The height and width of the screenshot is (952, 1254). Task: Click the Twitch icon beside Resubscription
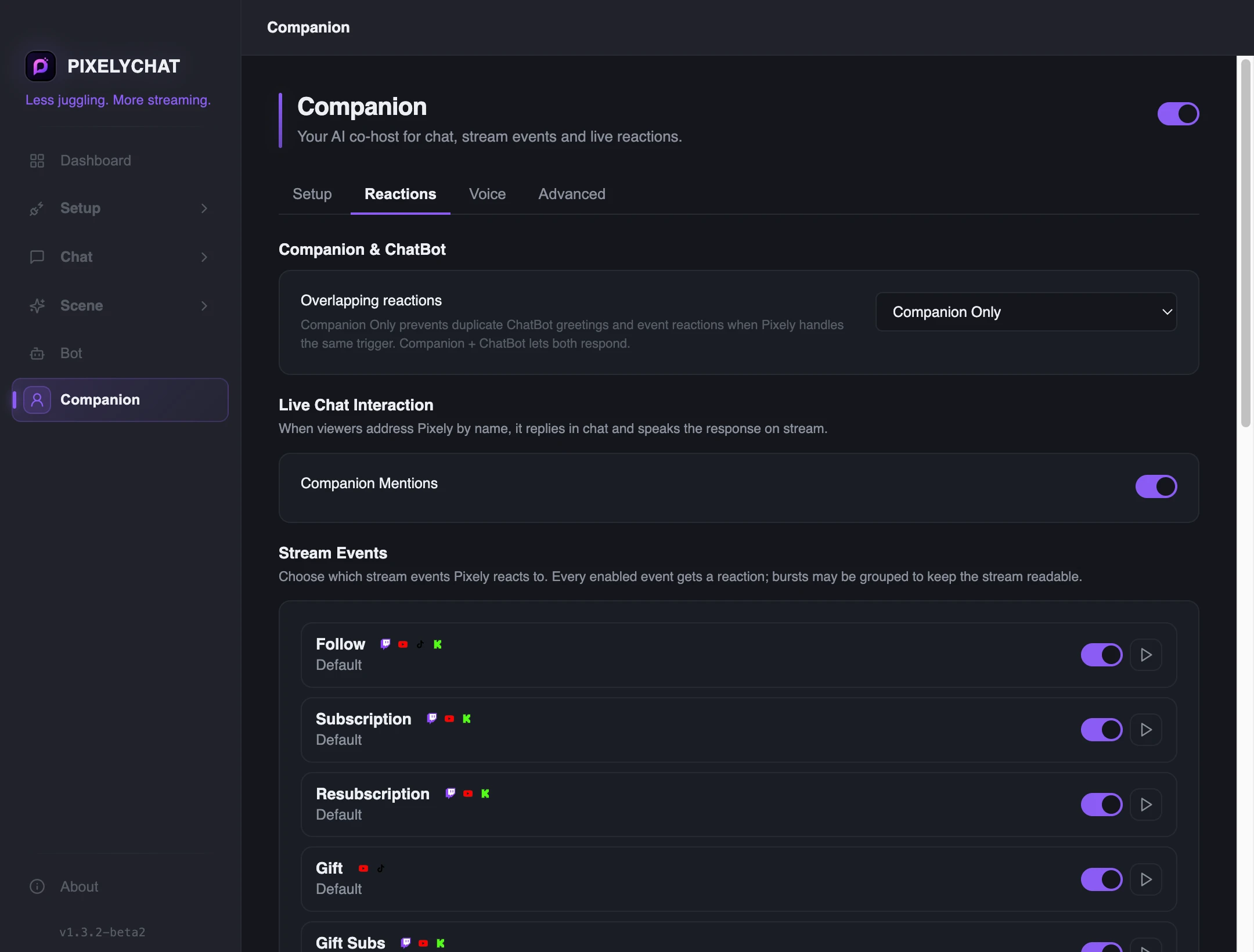point(451,794)
